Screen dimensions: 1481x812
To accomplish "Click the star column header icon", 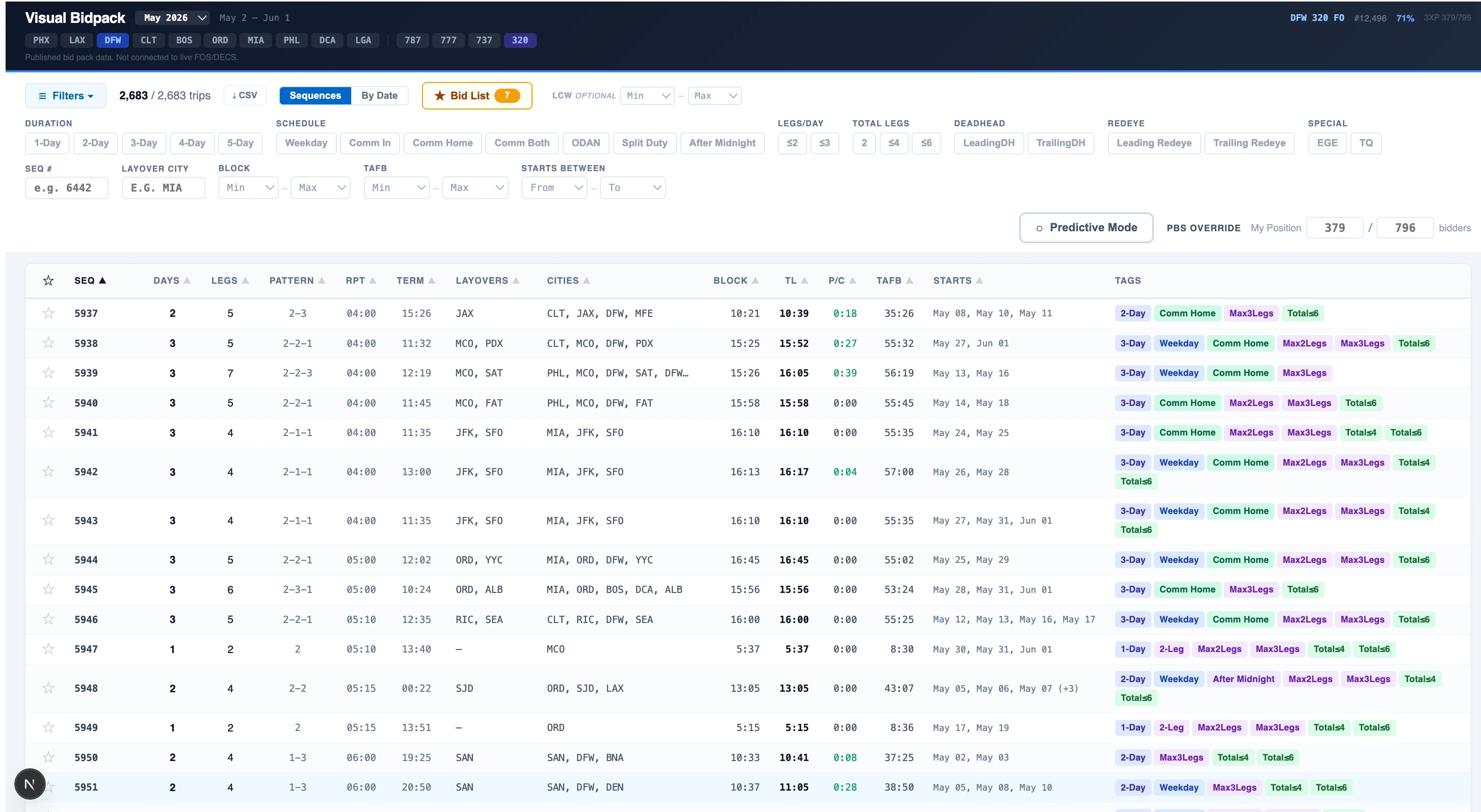I will click(48, 281).
